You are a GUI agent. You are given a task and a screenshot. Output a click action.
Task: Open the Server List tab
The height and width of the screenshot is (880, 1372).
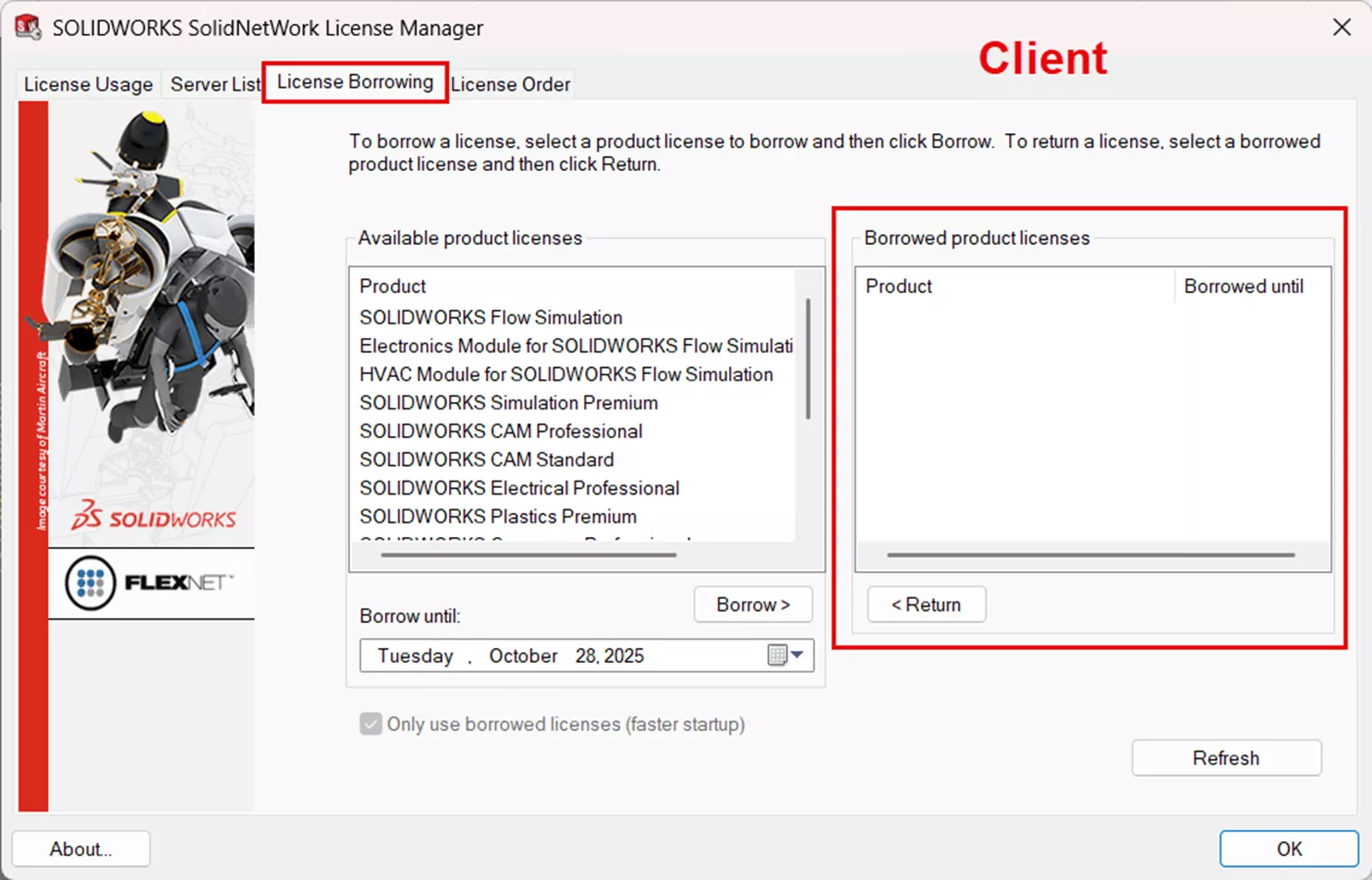click(x=214, y=84)
